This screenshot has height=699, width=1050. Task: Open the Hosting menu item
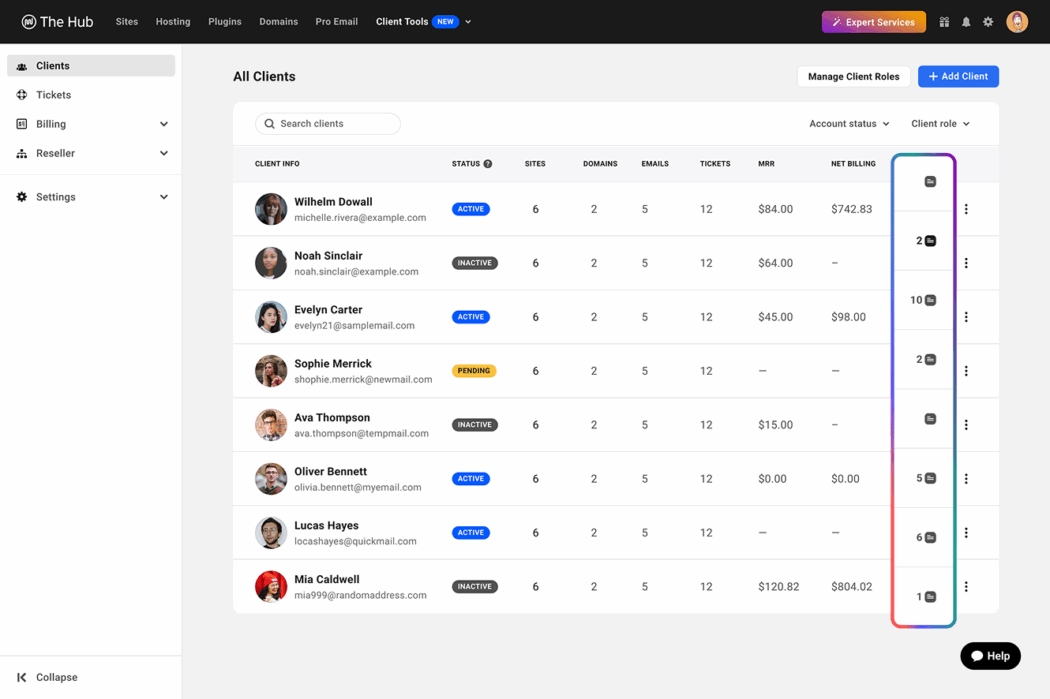click(x=172, y=21)
